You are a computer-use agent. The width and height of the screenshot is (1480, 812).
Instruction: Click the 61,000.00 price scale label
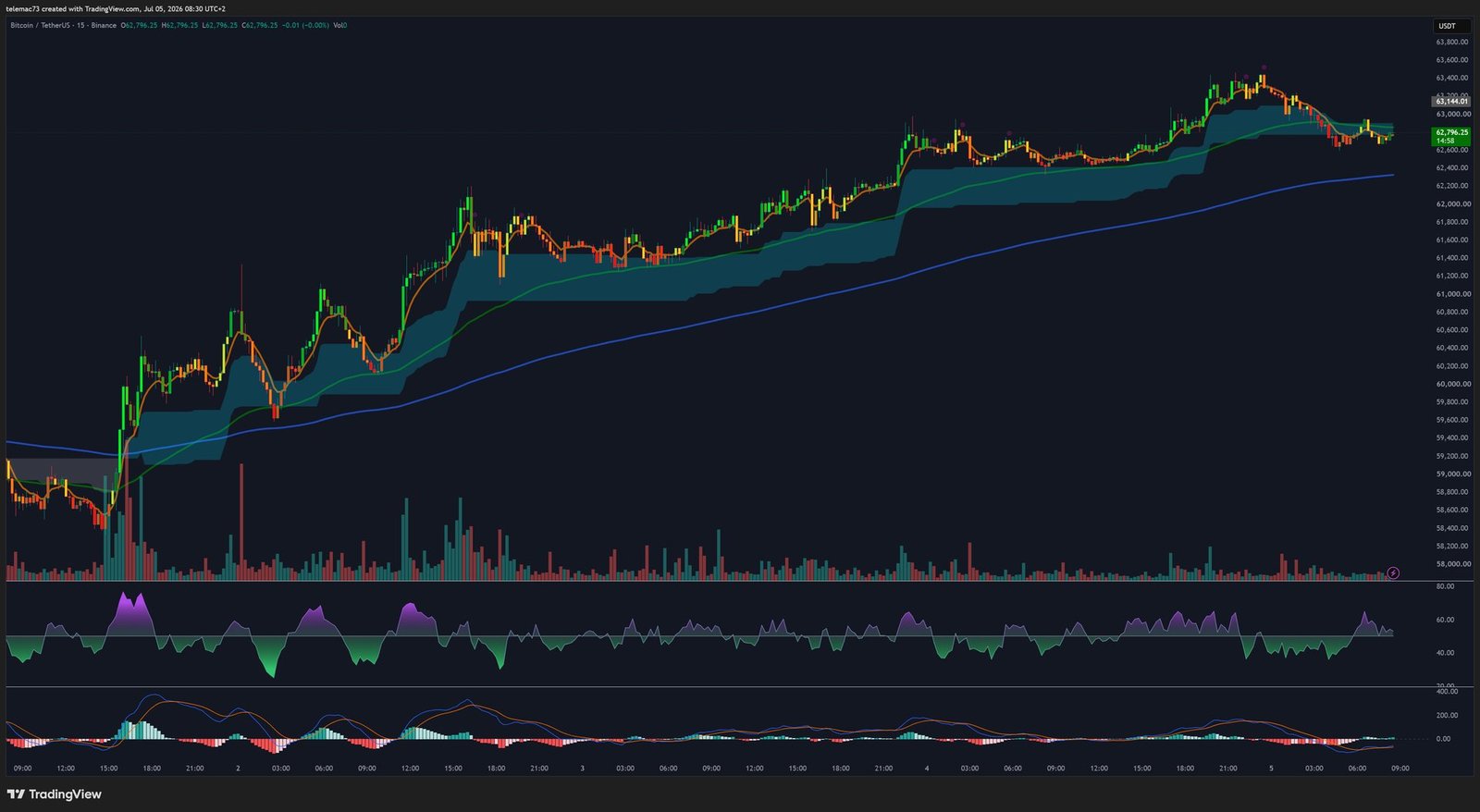coord(1452,294)
